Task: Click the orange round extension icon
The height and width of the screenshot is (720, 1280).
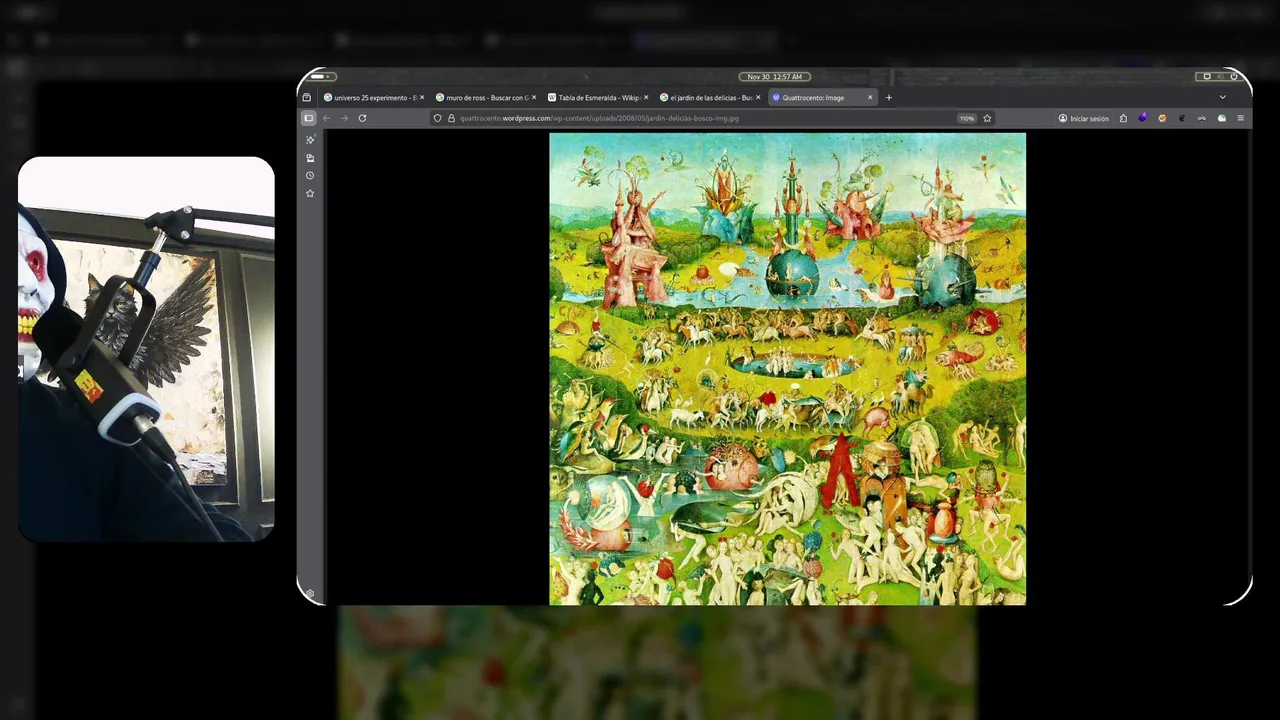Action: click(x=1162, y=118)
